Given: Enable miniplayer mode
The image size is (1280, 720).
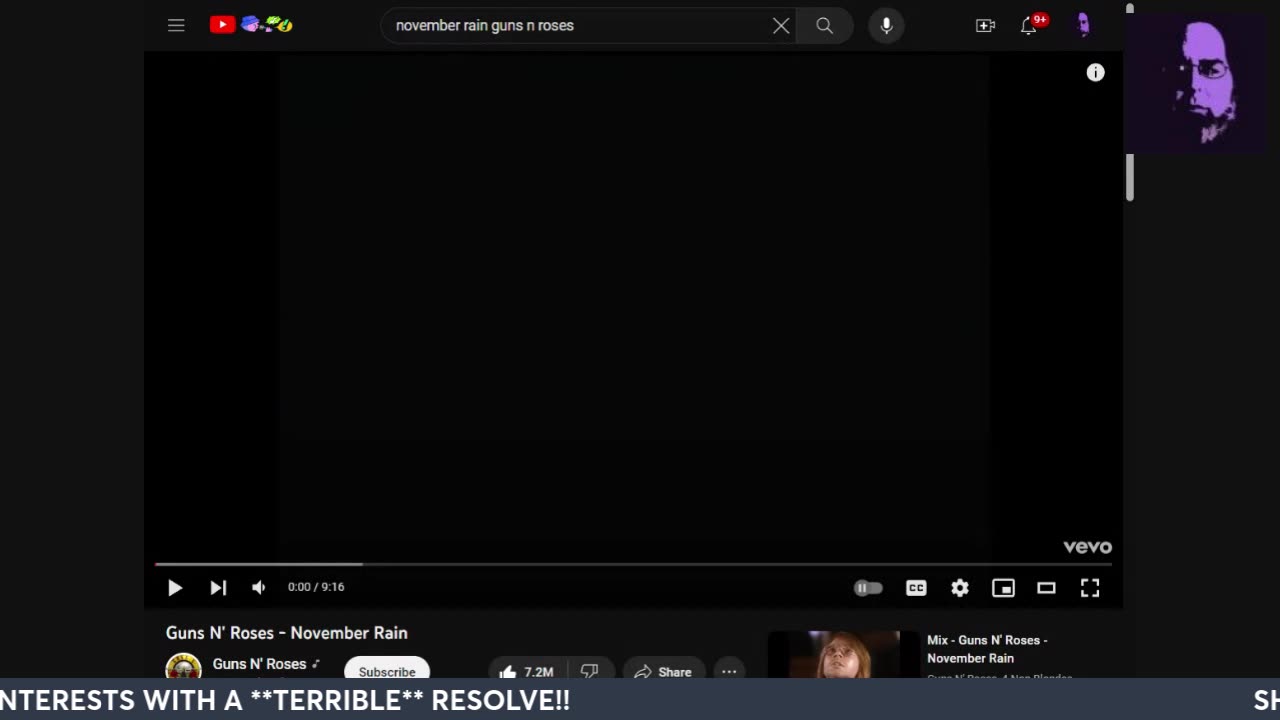Looking at the screenshot, I should [1003, 588].
